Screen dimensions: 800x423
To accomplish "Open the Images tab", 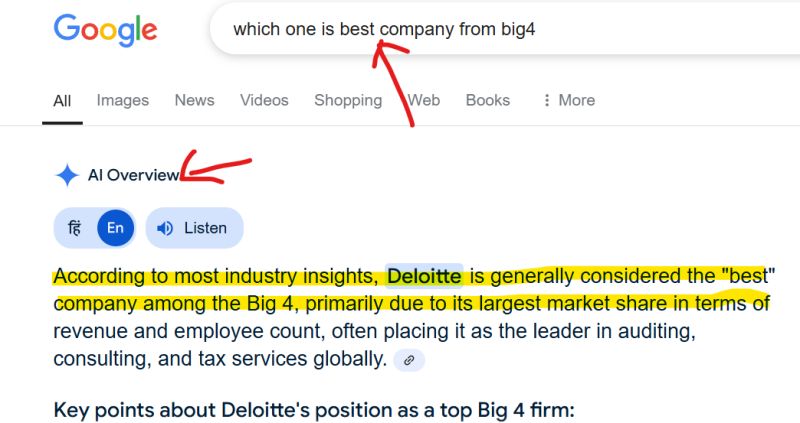I will pos(122,100).
